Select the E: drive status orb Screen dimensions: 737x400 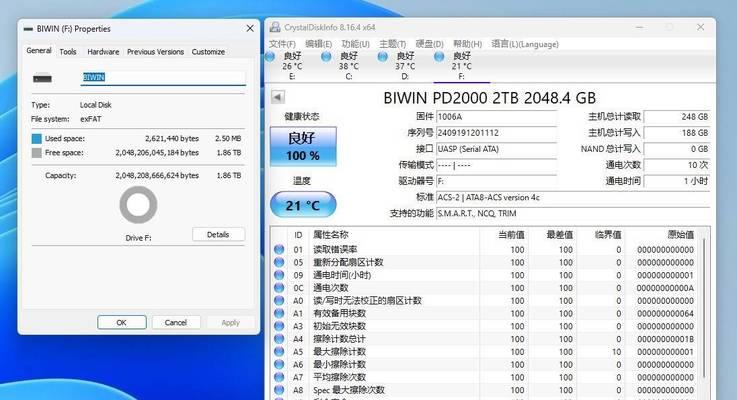pyautogui.click(x=270, y=57)
